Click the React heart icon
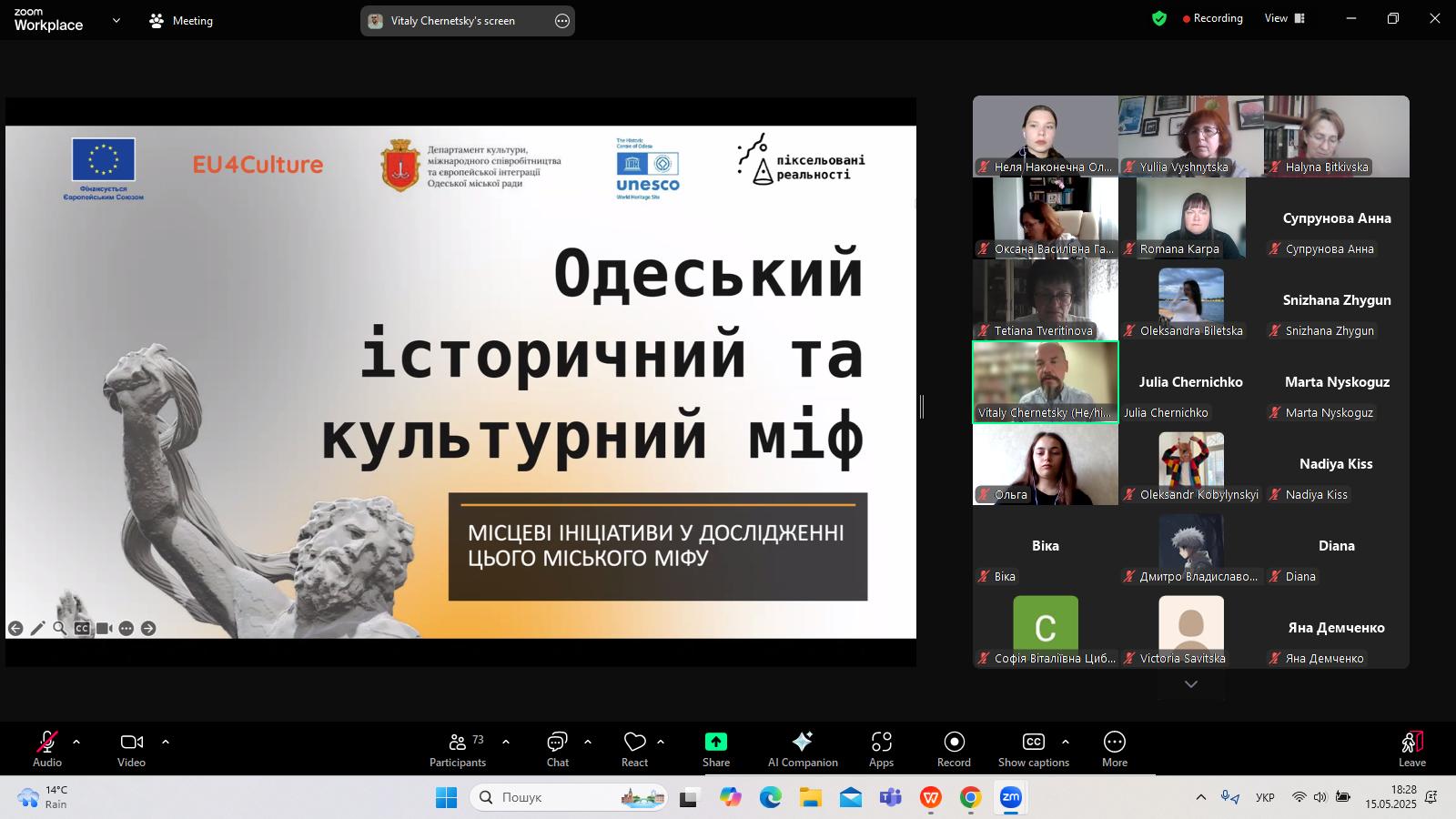Image resolution: width=1456 pixels, height=819 pixels. pos(634,749)
